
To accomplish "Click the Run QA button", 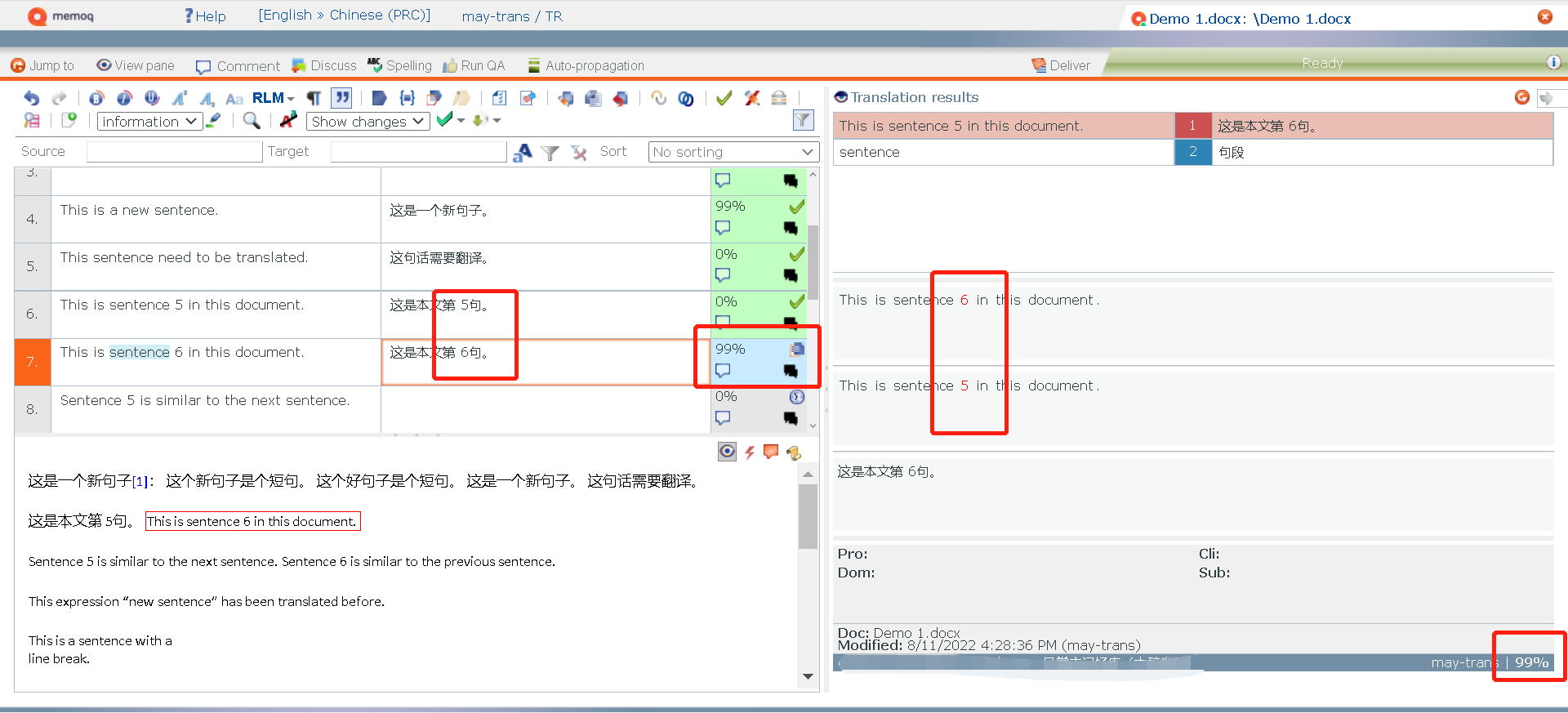I will pos(474,65).
